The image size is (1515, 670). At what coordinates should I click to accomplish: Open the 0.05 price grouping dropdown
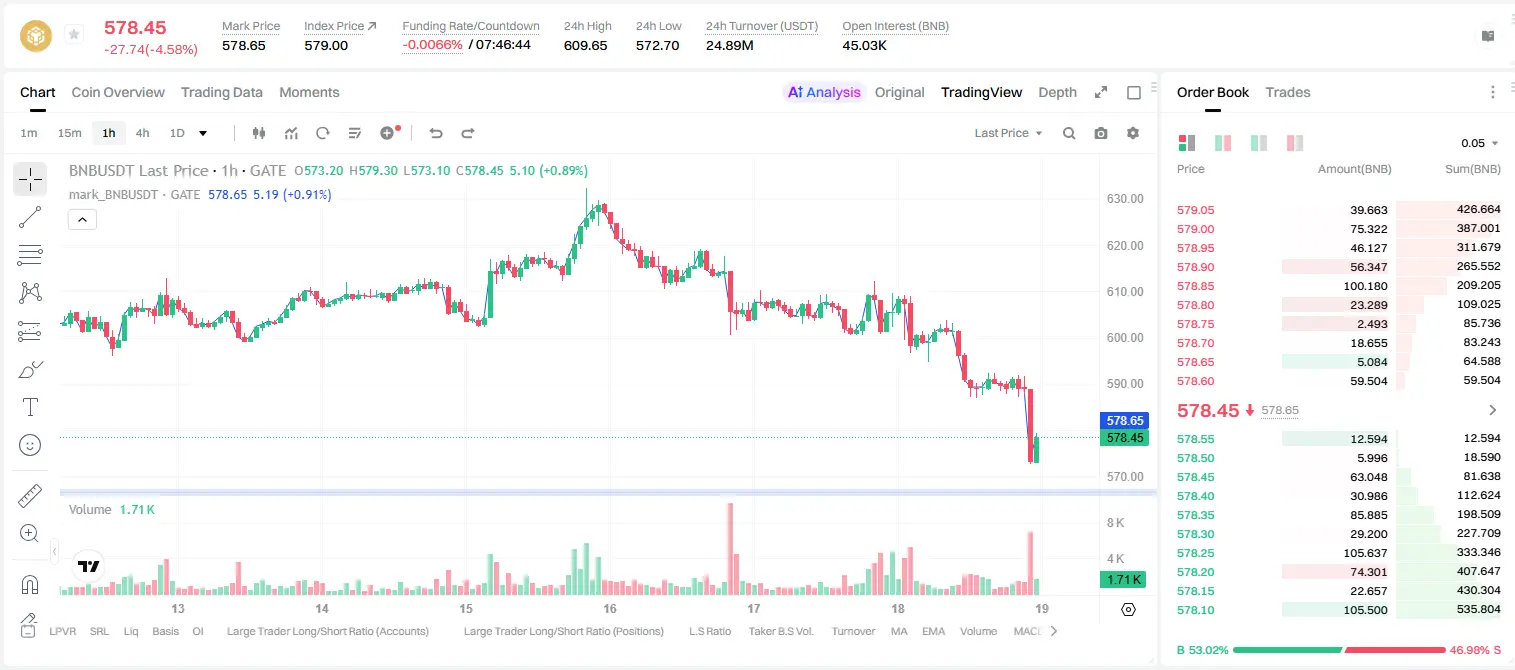point(1480,143)
